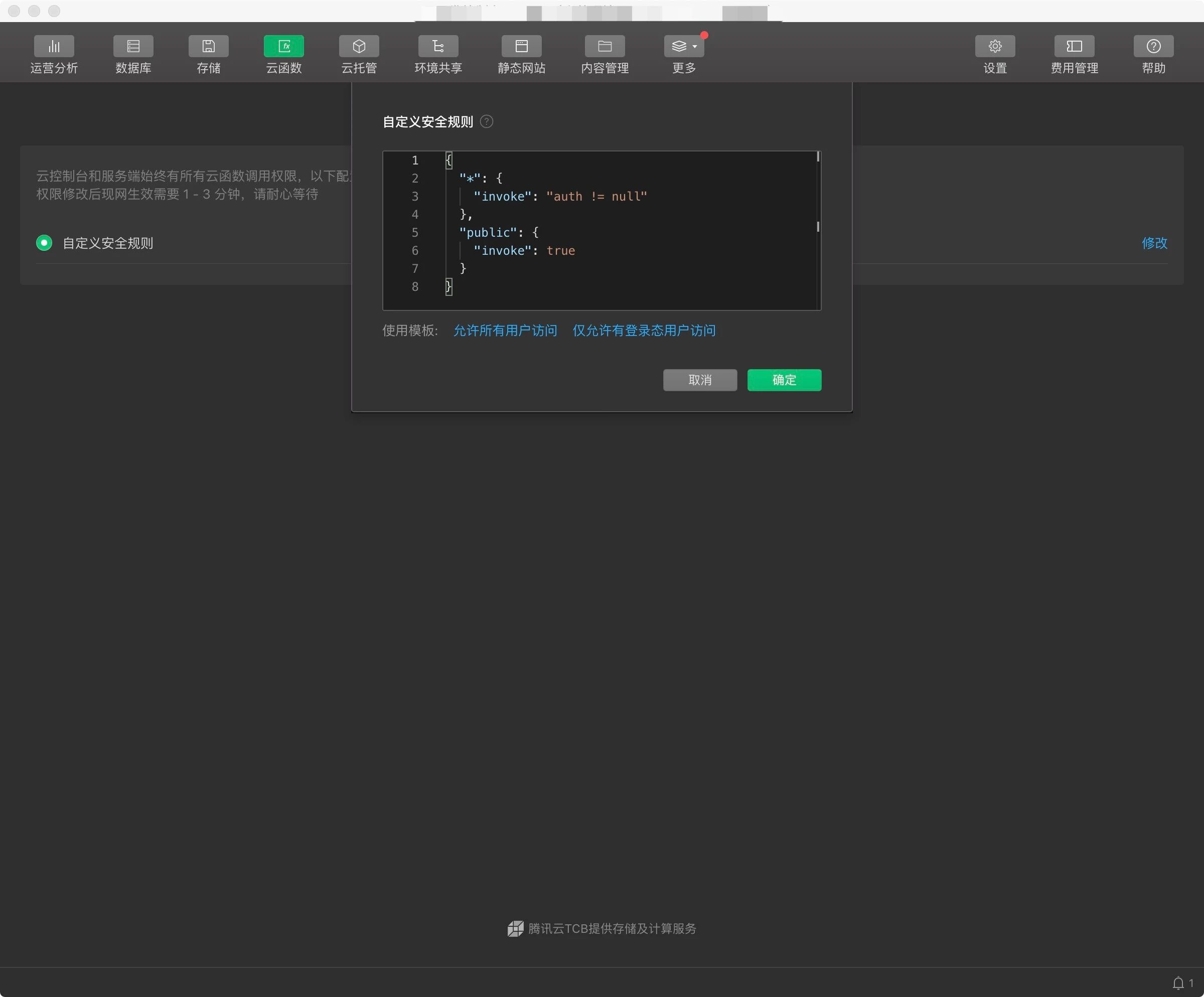Screen dimensions: 1204x997
Task: Open the 云托管 cloud hosting icon
Action: (359, 47)
